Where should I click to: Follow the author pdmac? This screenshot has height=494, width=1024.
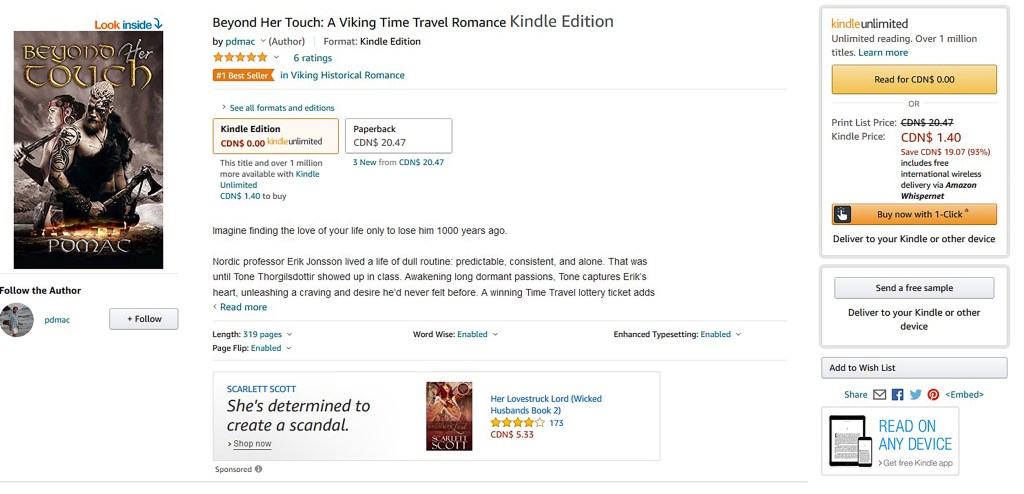click(144, 319)
